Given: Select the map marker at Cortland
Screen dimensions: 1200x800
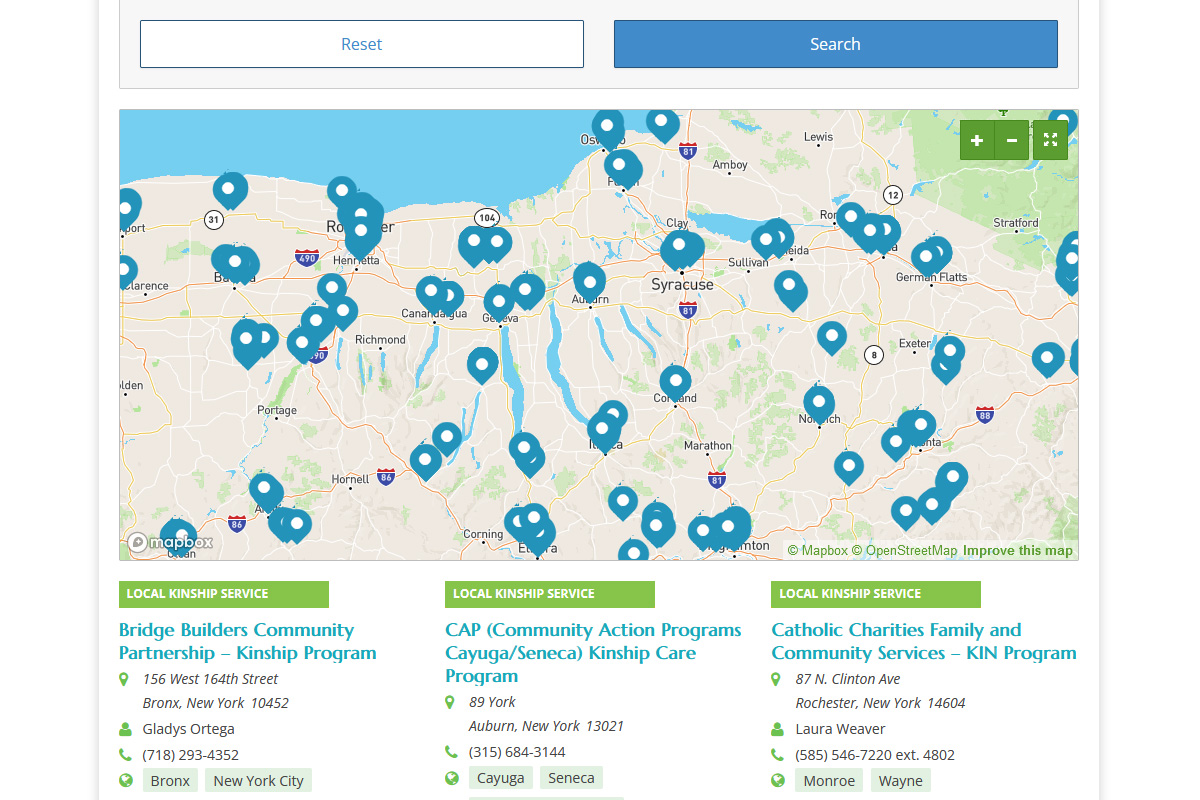Looking at the screenshot, I should 675,382.
